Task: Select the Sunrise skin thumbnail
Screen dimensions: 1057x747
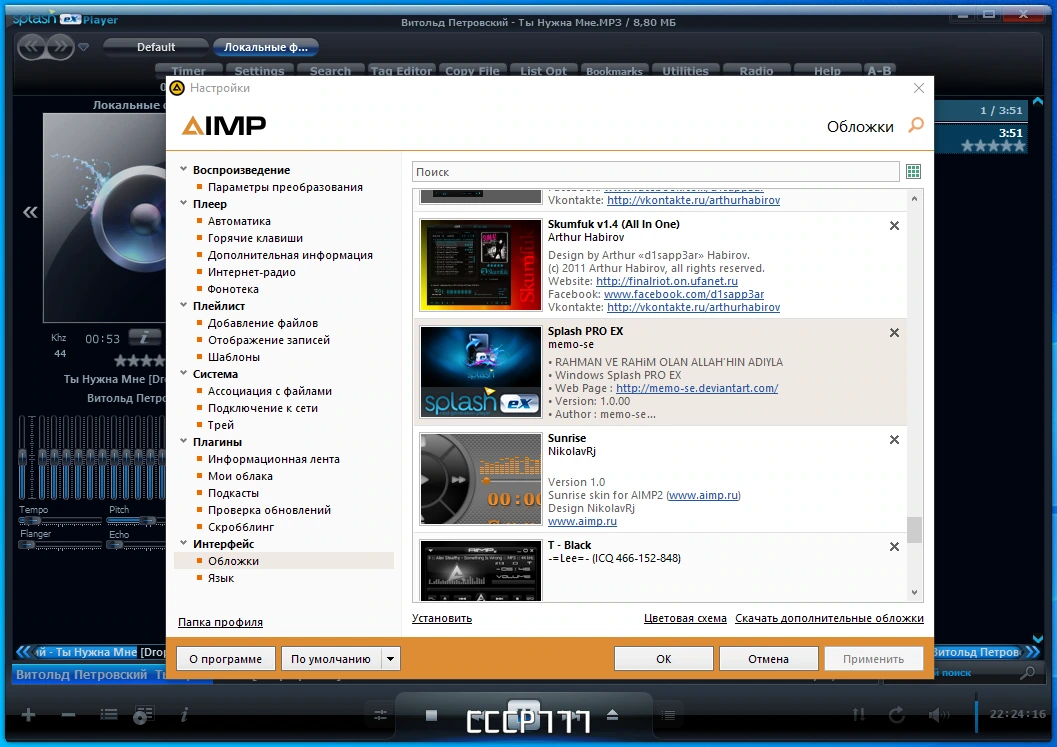Action: click(481, 479)
